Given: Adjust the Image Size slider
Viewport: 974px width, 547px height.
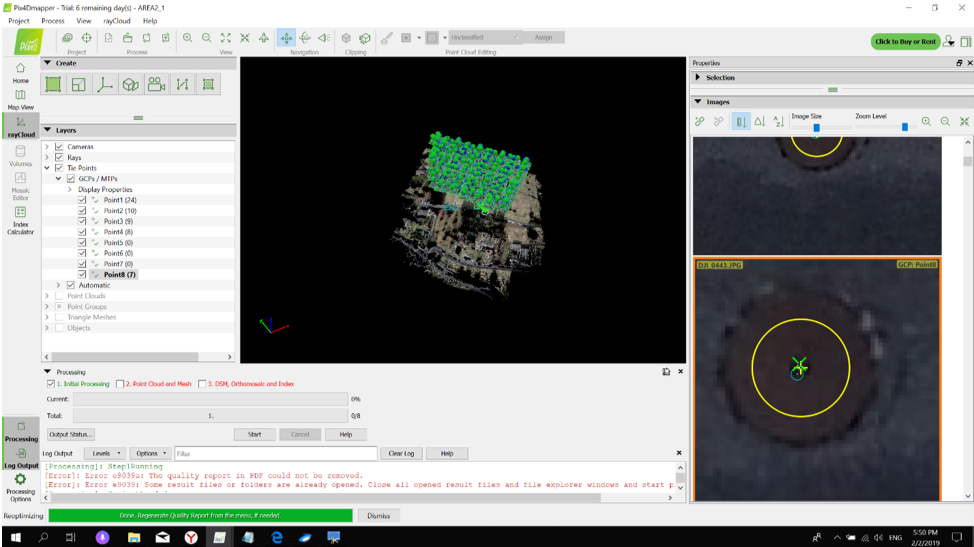Looking at the screenshot, I should click(816, 127).
